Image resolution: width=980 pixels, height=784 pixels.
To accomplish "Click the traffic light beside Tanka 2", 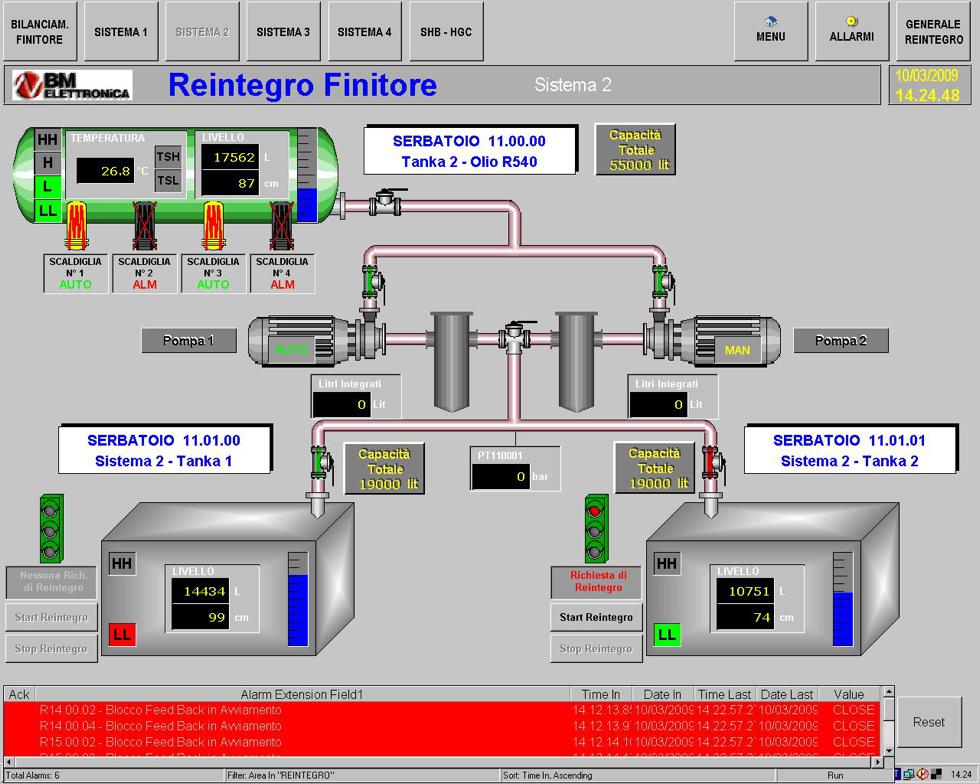I will [596, 529].
